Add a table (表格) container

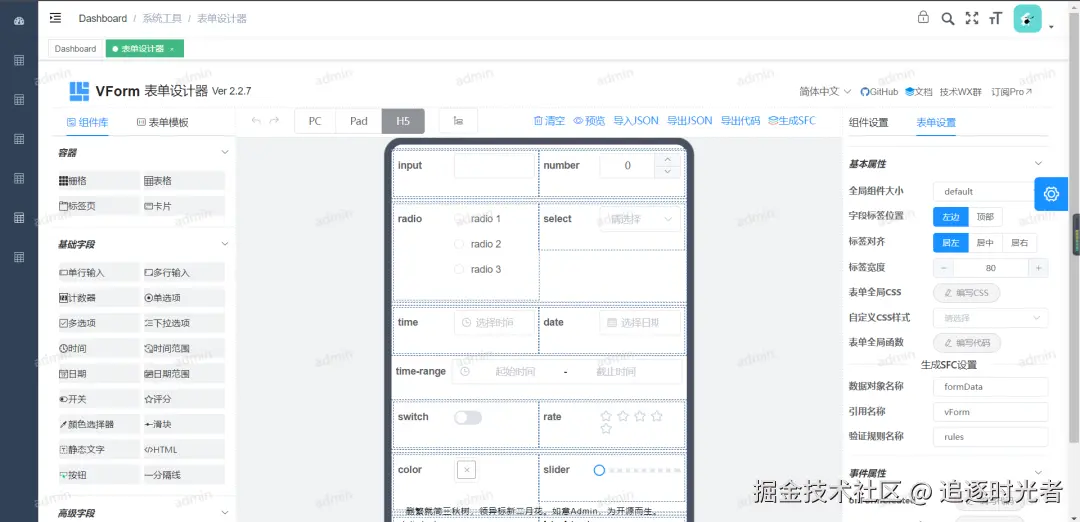183,180
